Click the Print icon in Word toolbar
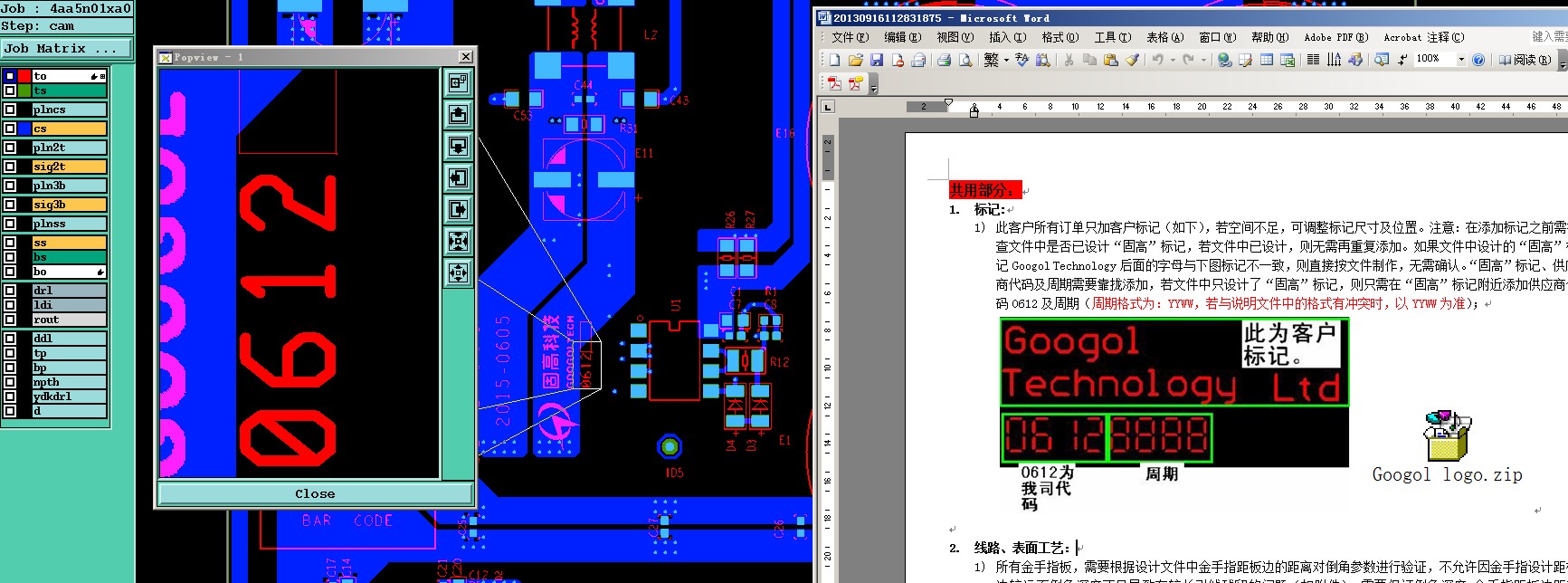 tap(944, 60)
